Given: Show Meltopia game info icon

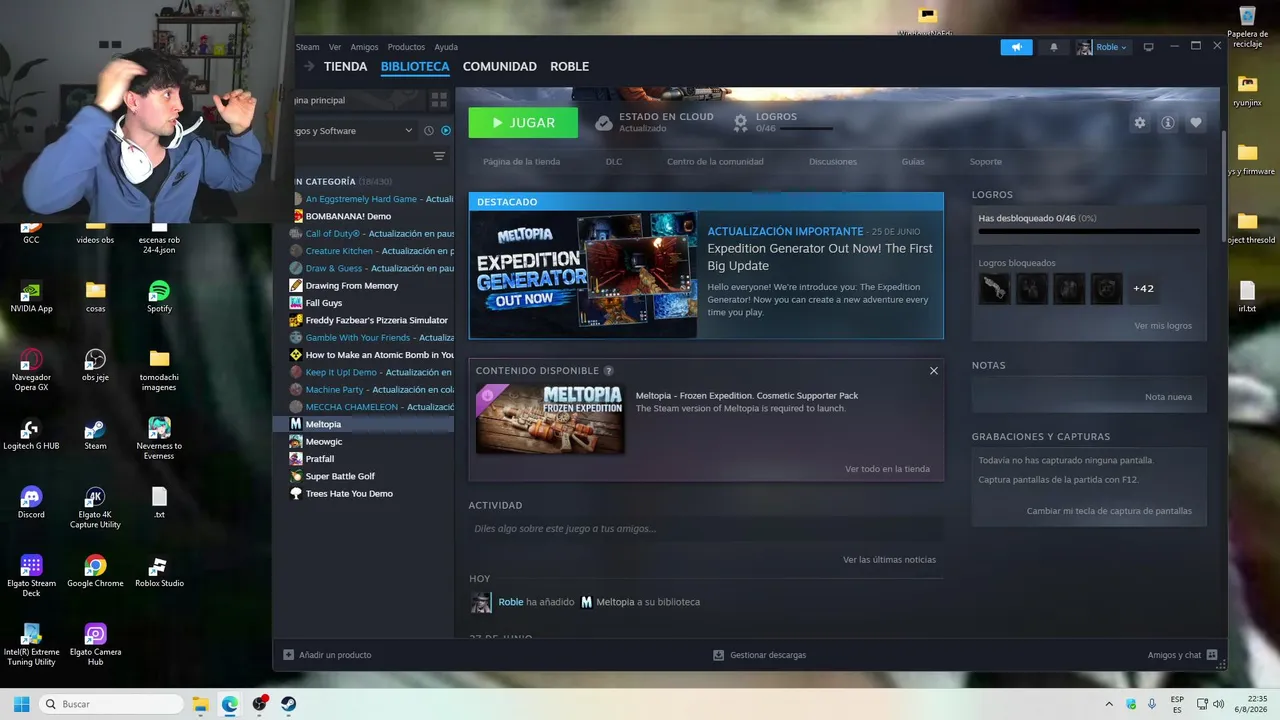Looking at the screenshot, I should [1168, 123].
